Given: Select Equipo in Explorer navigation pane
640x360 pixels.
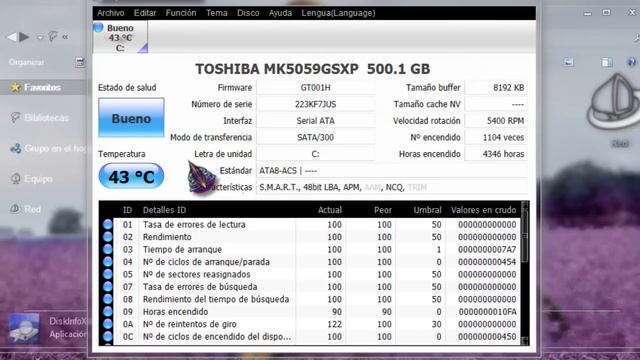Looking at the screenshot, I should 38,179.
